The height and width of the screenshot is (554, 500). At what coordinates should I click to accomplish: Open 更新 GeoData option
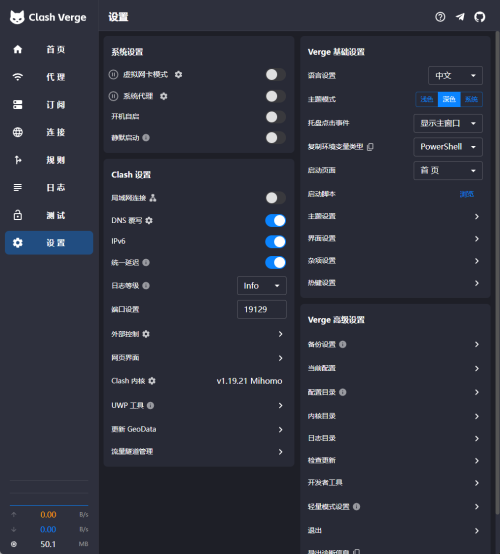click(199, 429)
